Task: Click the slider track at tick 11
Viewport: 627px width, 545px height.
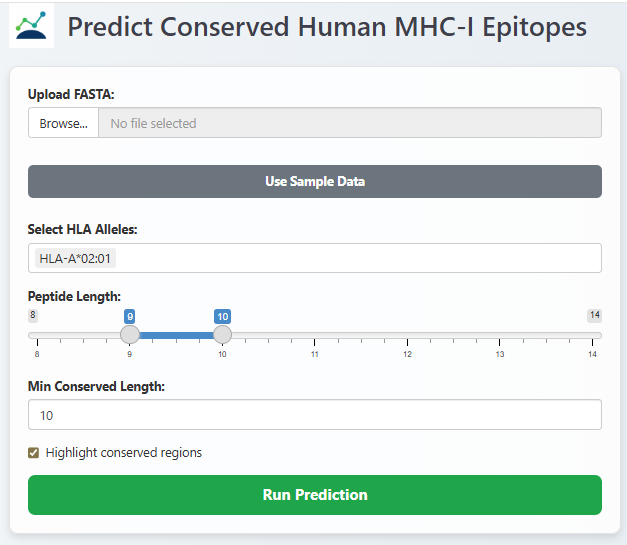Action: pyautogui.click(x=314, y=335)
